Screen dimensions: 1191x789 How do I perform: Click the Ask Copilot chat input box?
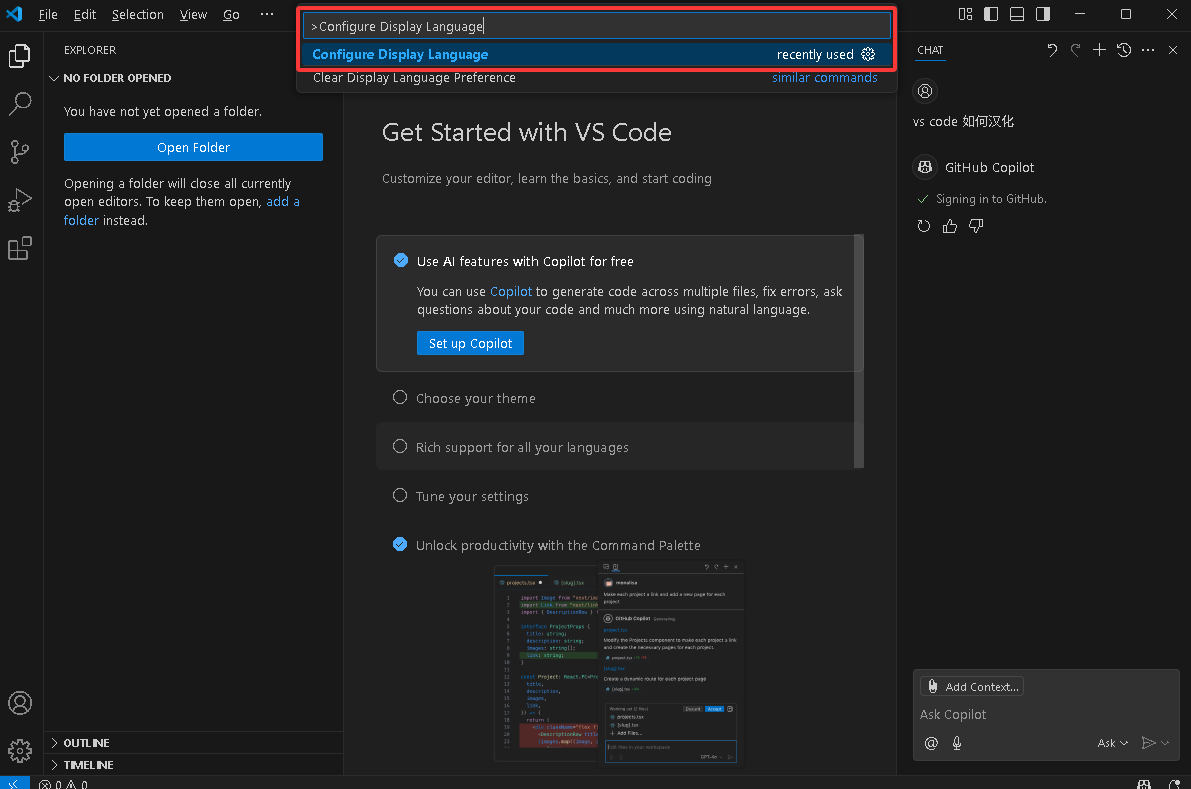tap(1046, 715)
